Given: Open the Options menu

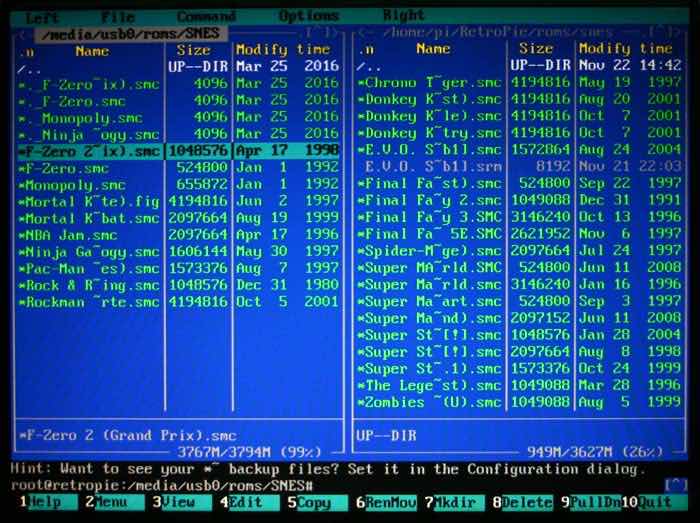Looking at the screenshot, I should 309,17.
